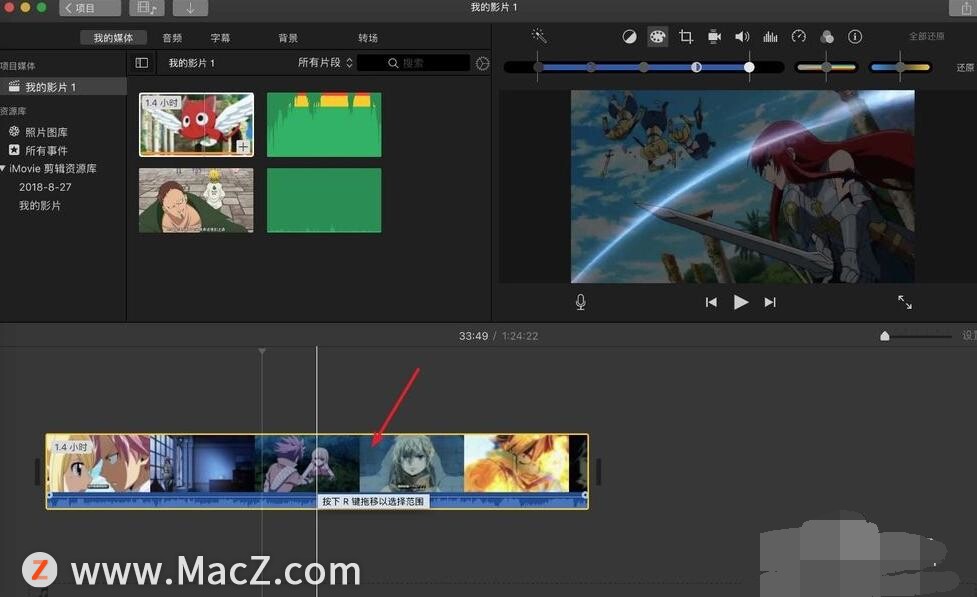
Task: Add the red cat clip with plus button
Action: click(x=243, y=146)
